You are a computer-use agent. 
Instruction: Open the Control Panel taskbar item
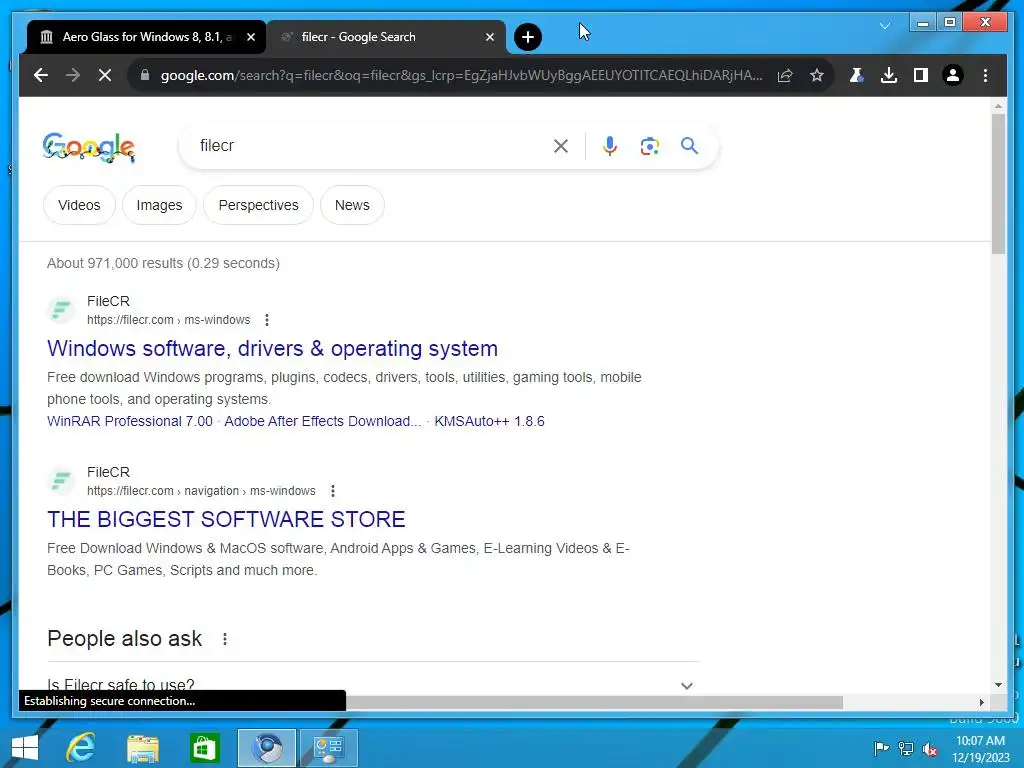click(x=328, y=748)
